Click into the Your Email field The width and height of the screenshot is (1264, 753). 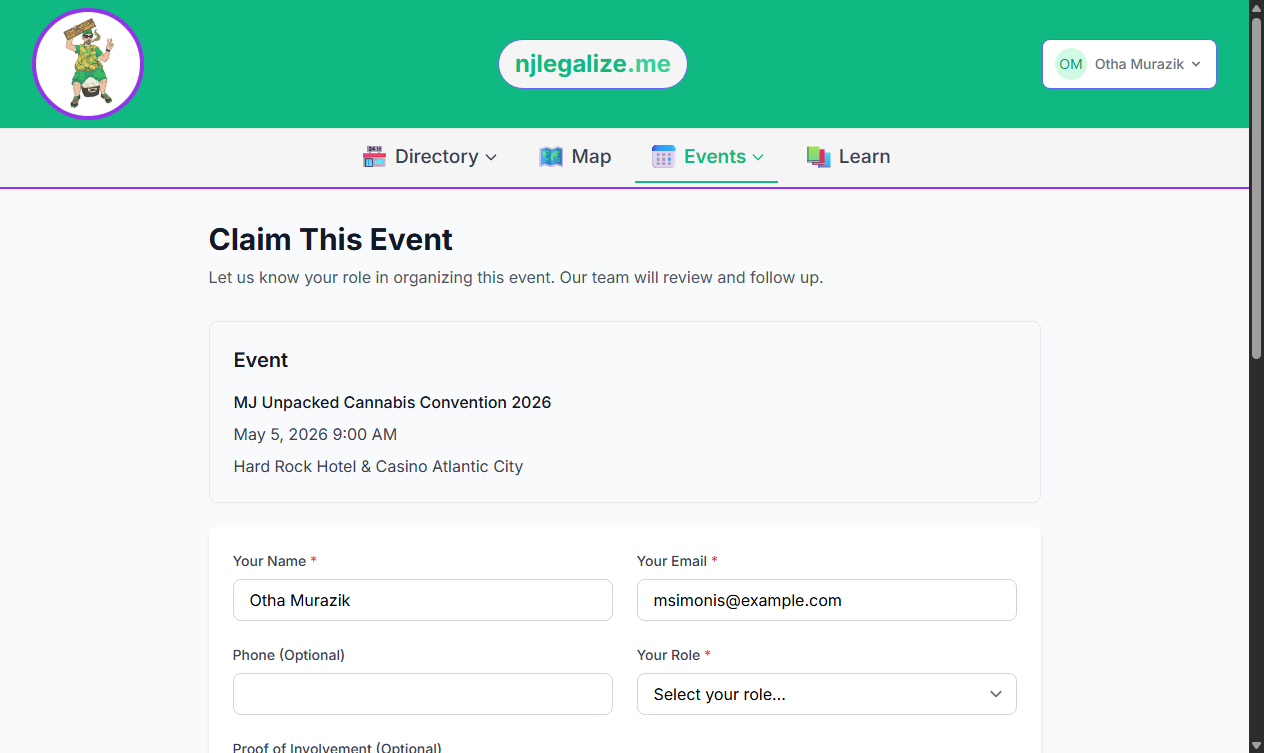(827, 600)
